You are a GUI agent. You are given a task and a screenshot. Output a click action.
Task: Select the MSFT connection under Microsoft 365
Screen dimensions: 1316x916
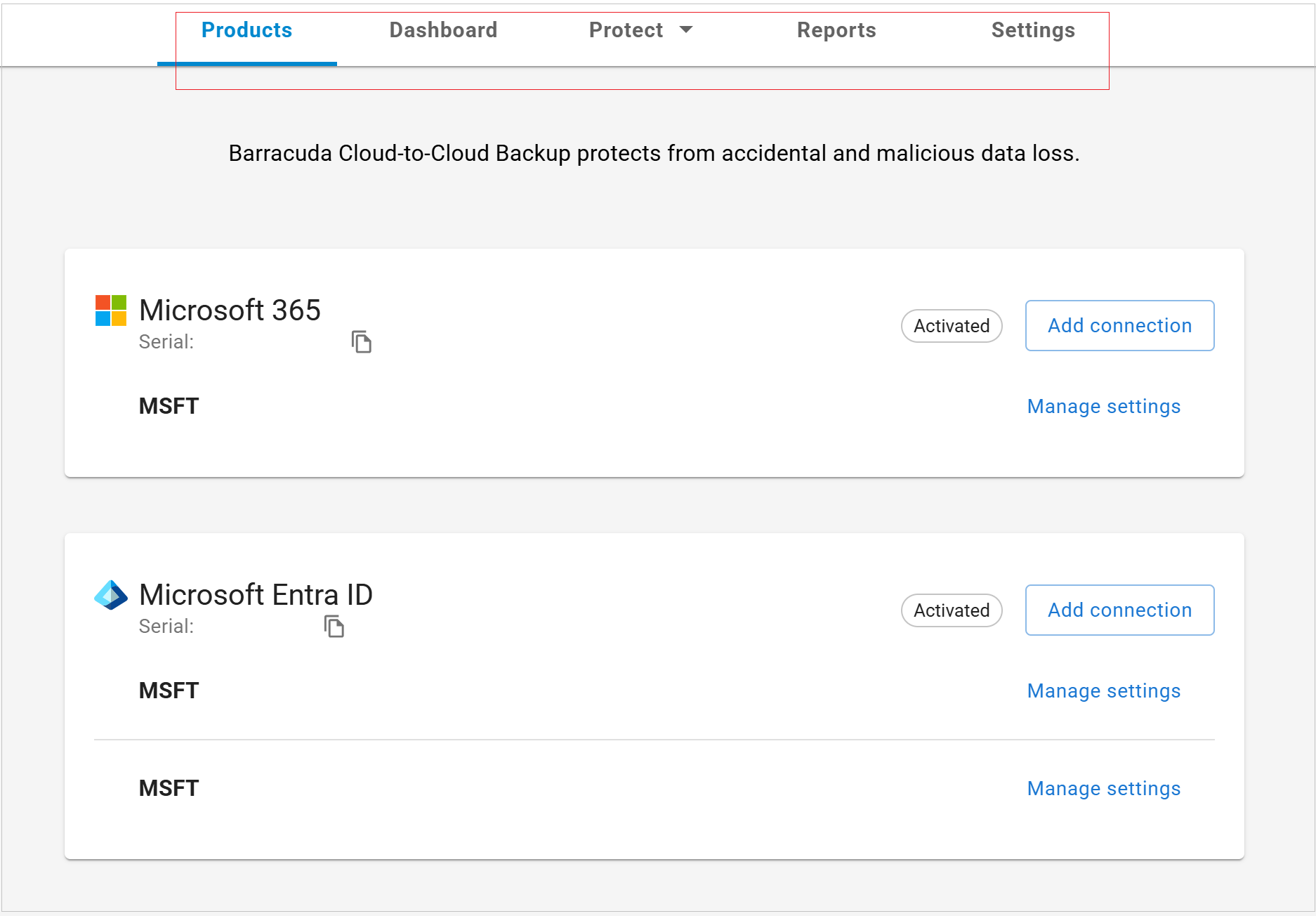[169, 406]
